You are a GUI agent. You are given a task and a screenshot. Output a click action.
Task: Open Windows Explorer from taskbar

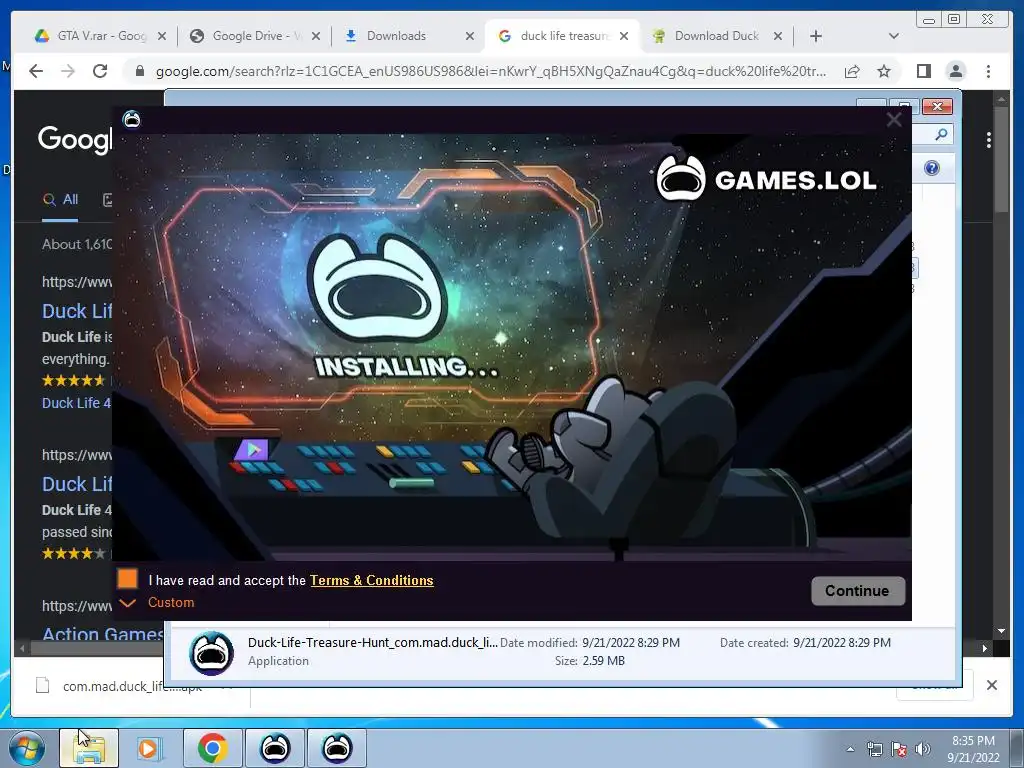89,748
